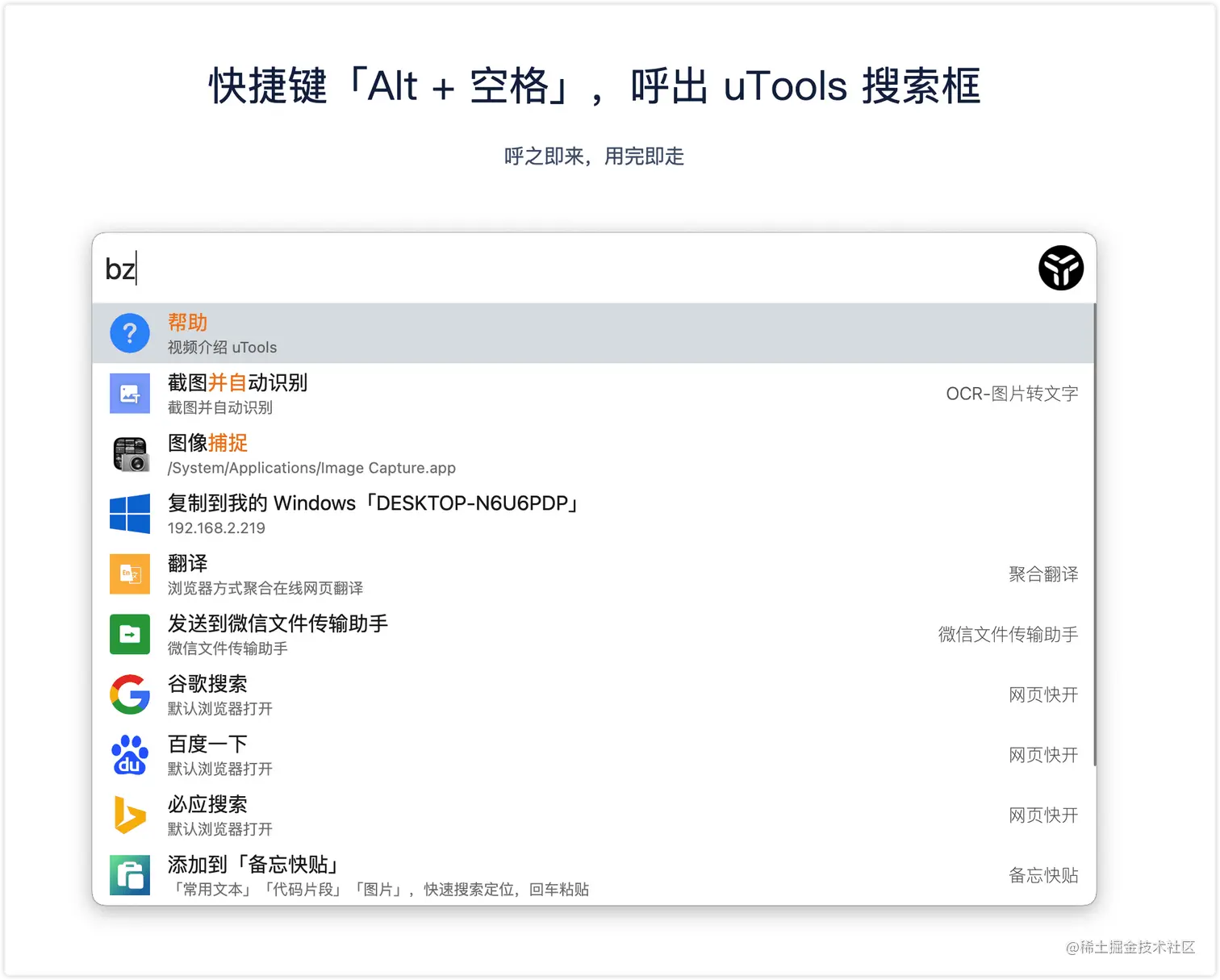Select the 必应搜索 result title

[207, 804]
